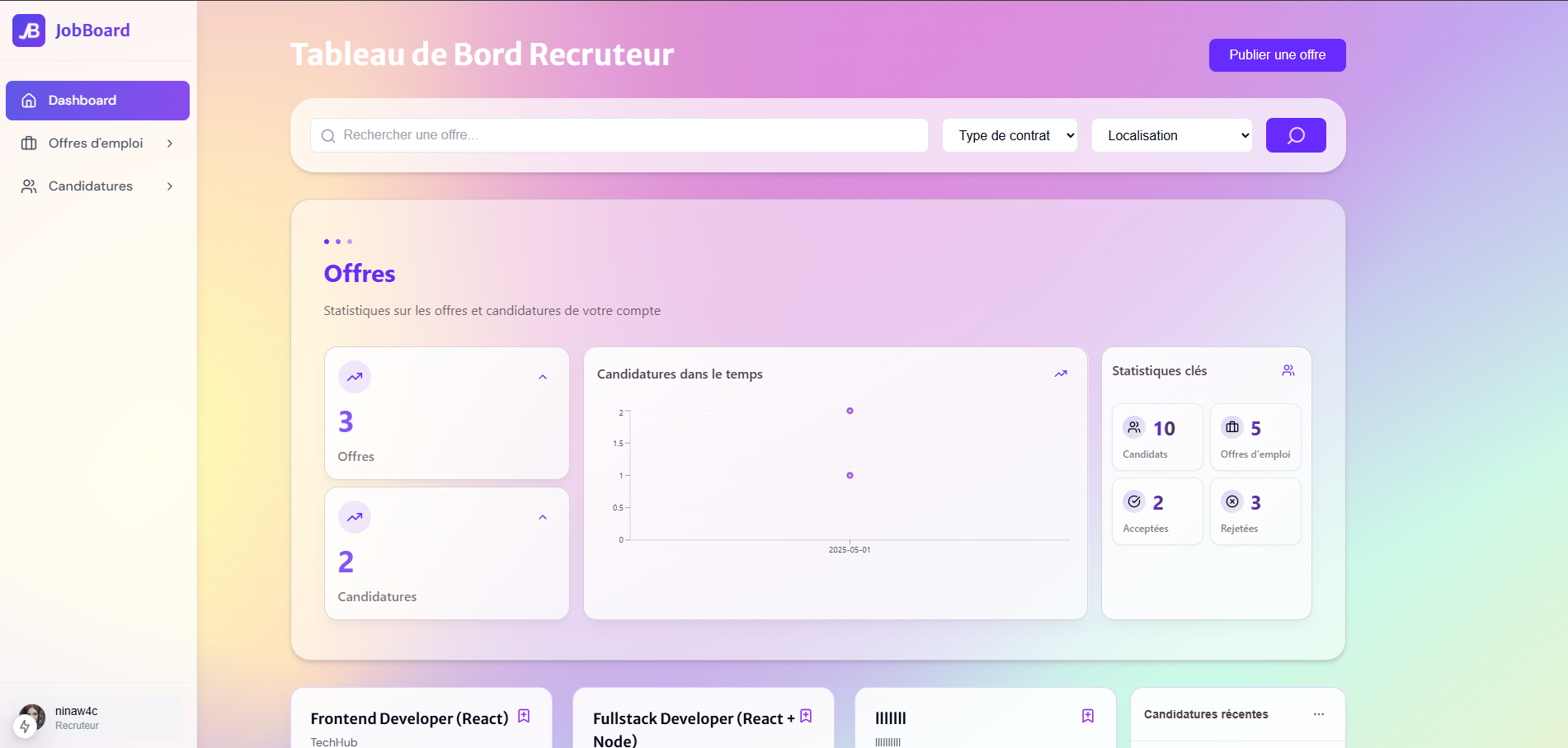Click the purple search magnifier button
1568x748 pixels.
[x=1295, y=135]
